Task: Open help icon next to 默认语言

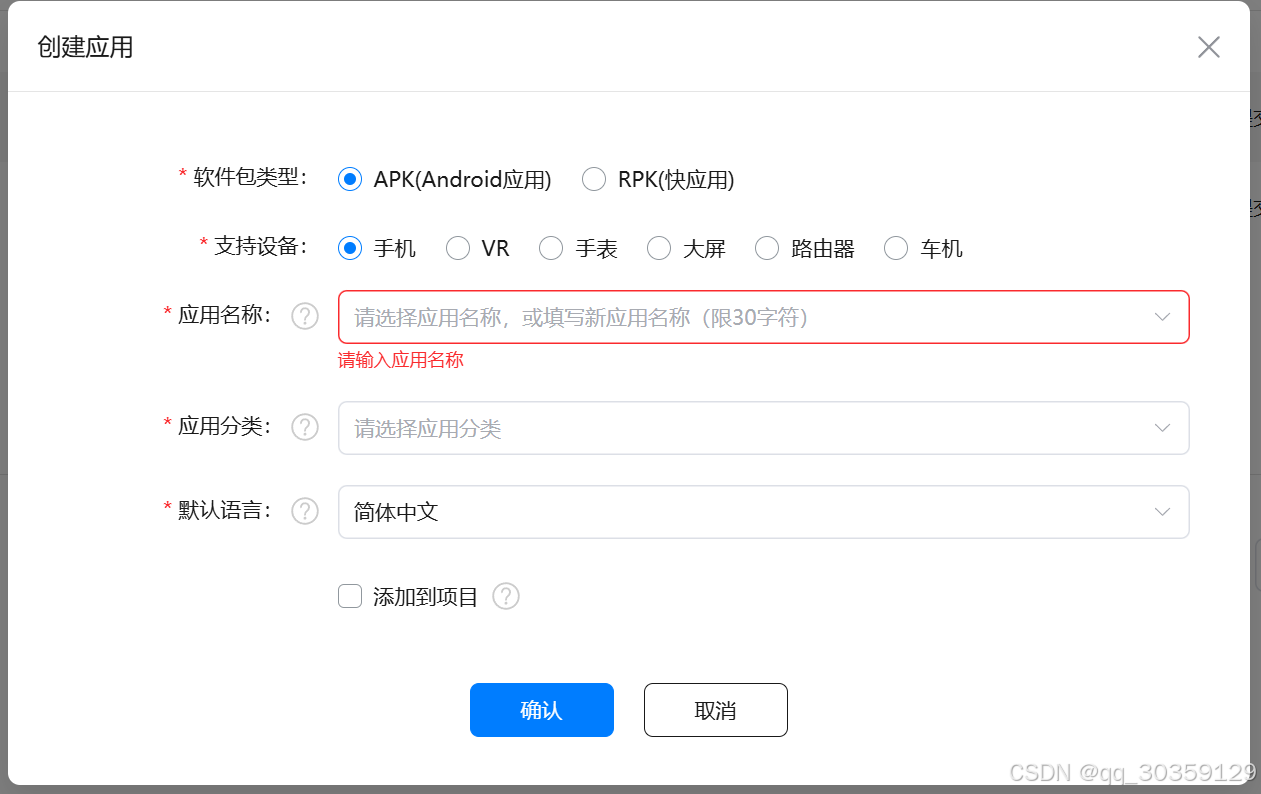Action: 305,511
